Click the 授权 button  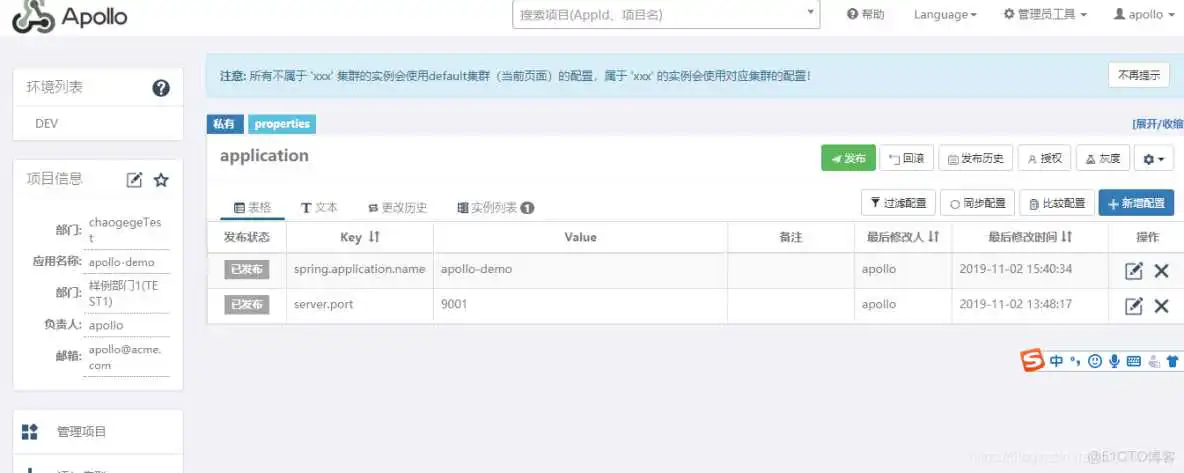coord(1044,159)
